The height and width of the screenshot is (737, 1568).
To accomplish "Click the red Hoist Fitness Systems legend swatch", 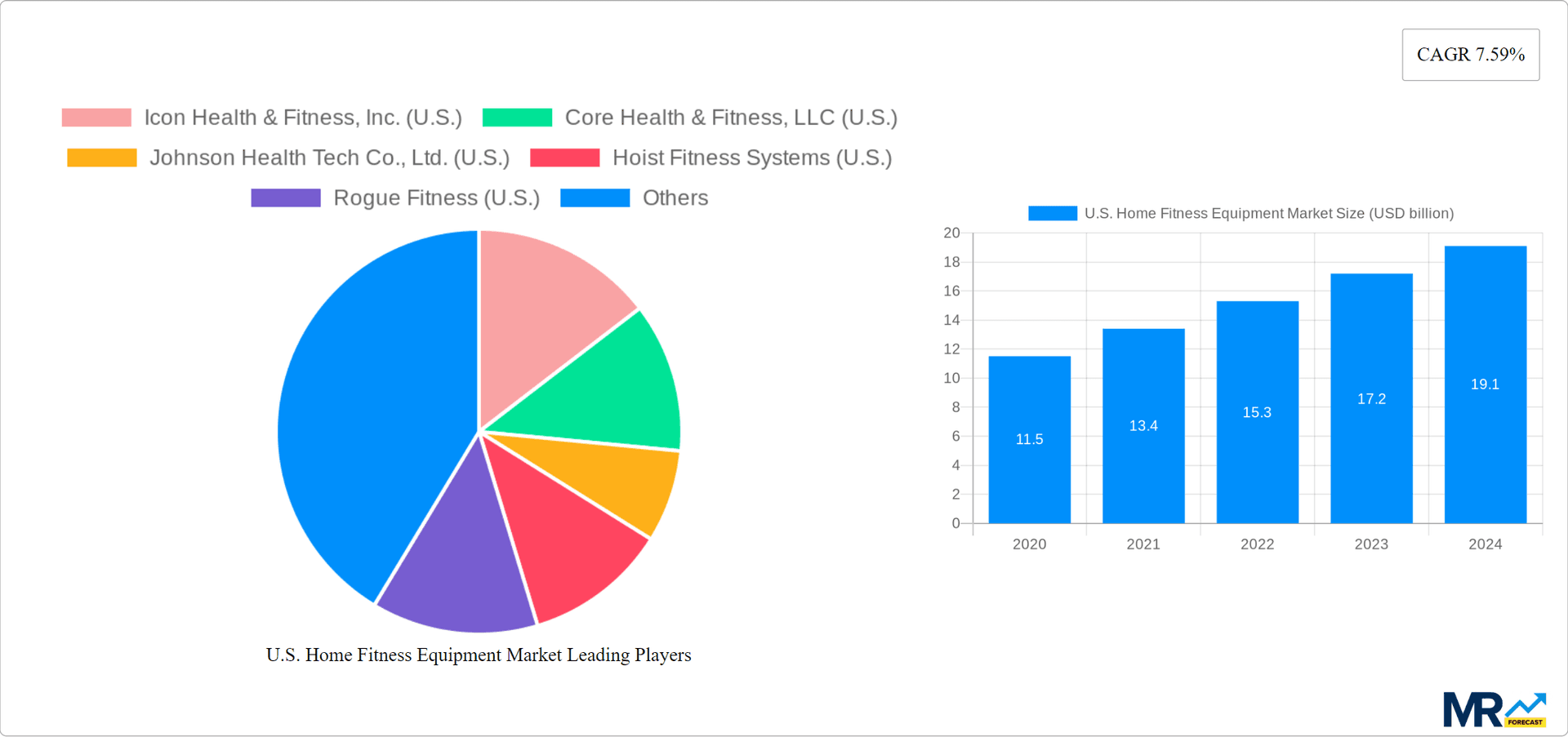I will tap(564, 157).
